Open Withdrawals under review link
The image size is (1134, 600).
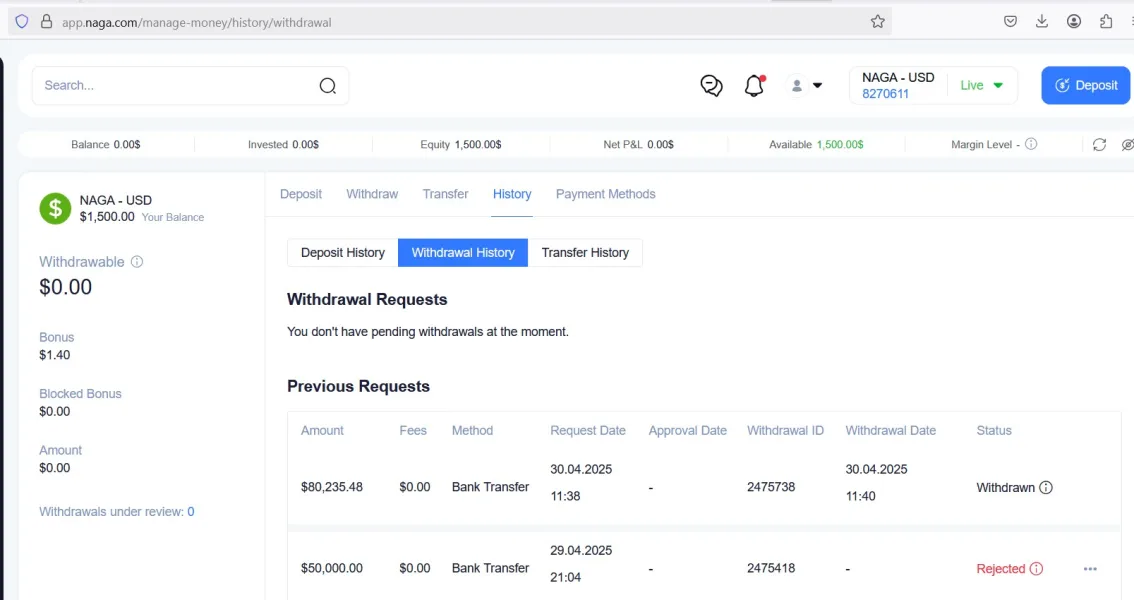pyautogui.click(x=116, y=512)
